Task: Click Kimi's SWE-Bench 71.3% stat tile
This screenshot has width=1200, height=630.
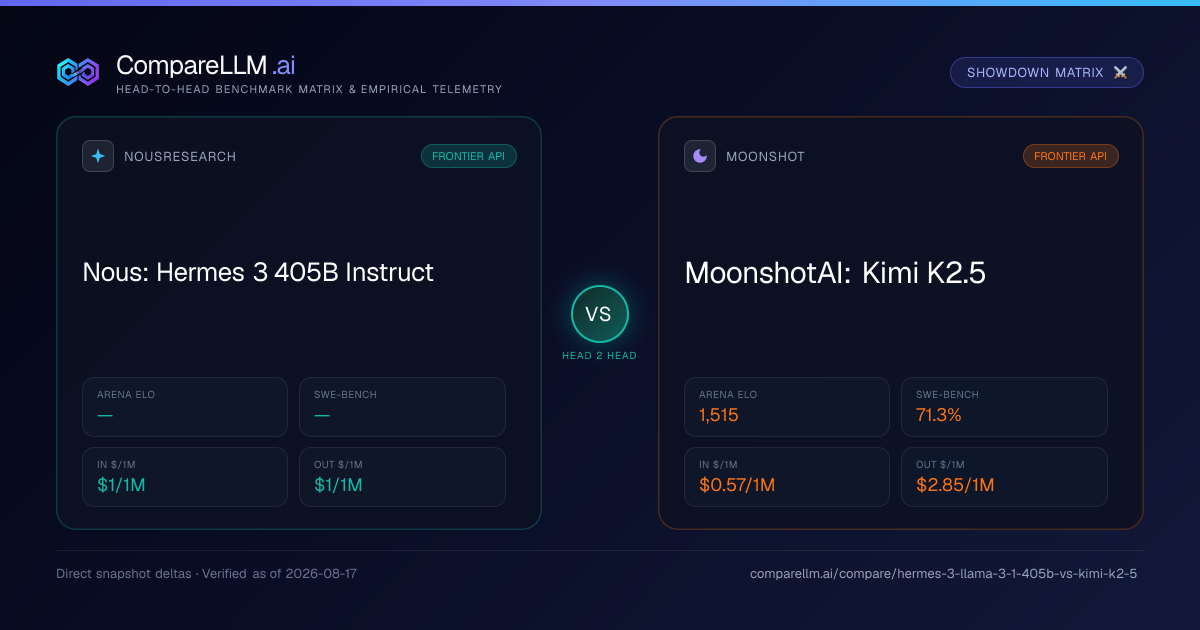Action: tap(1004, 407)
